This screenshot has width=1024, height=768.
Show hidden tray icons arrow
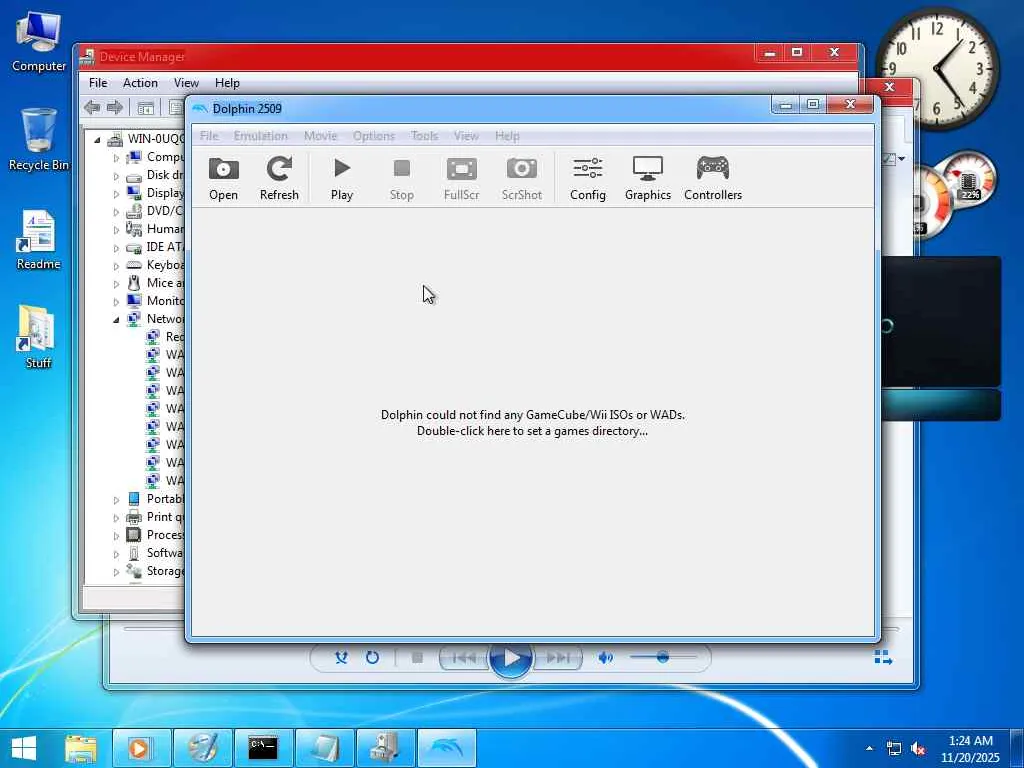869,748
